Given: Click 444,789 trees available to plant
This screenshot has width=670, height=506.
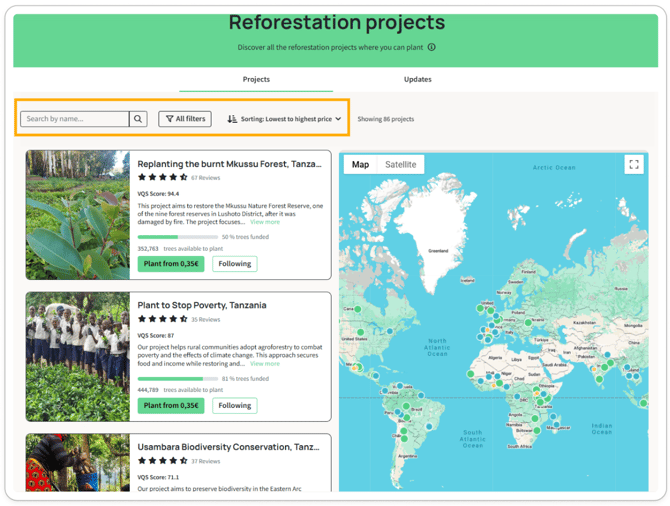Looking at the screenshot, I should 180,390.
